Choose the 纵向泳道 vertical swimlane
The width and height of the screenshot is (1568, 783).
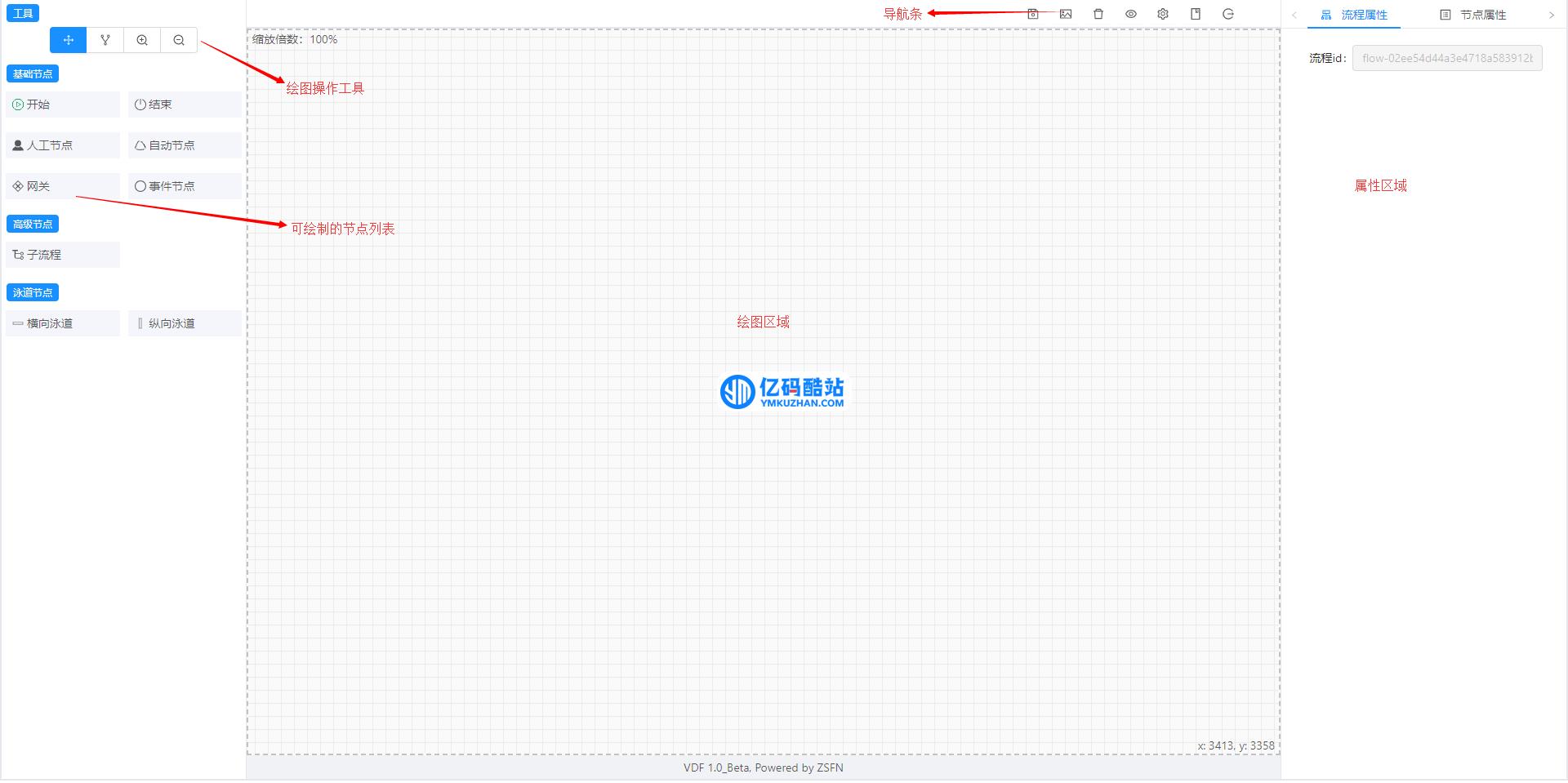tap(185, 323)
